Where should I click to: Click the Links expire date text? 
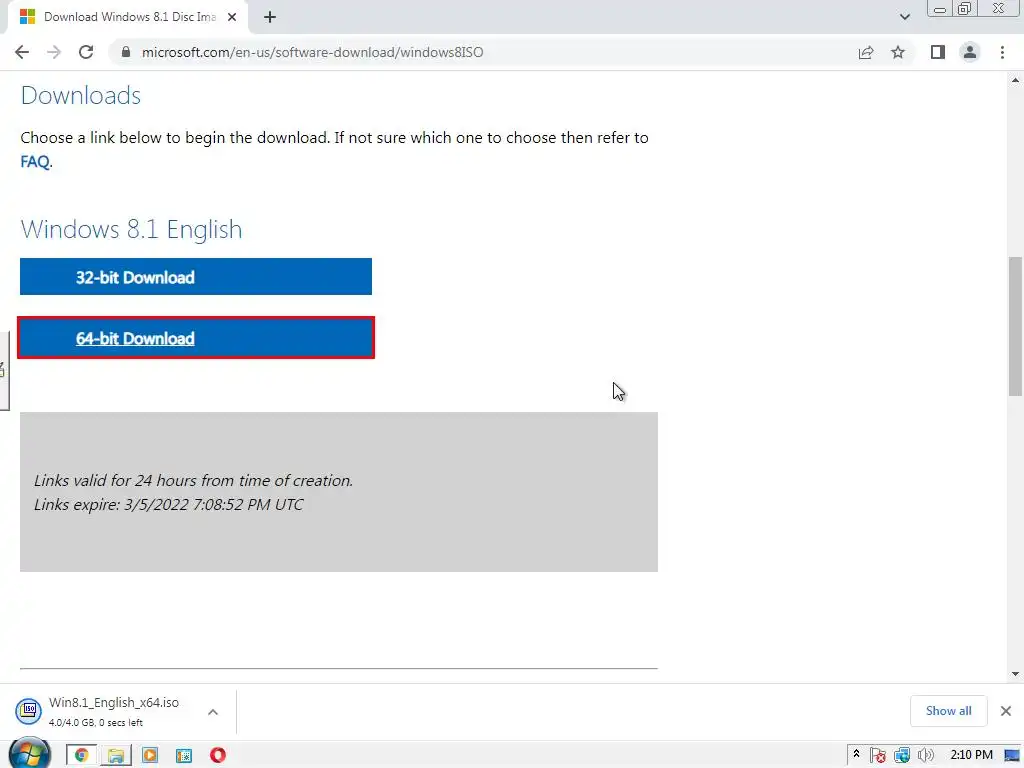pos(168,505)
